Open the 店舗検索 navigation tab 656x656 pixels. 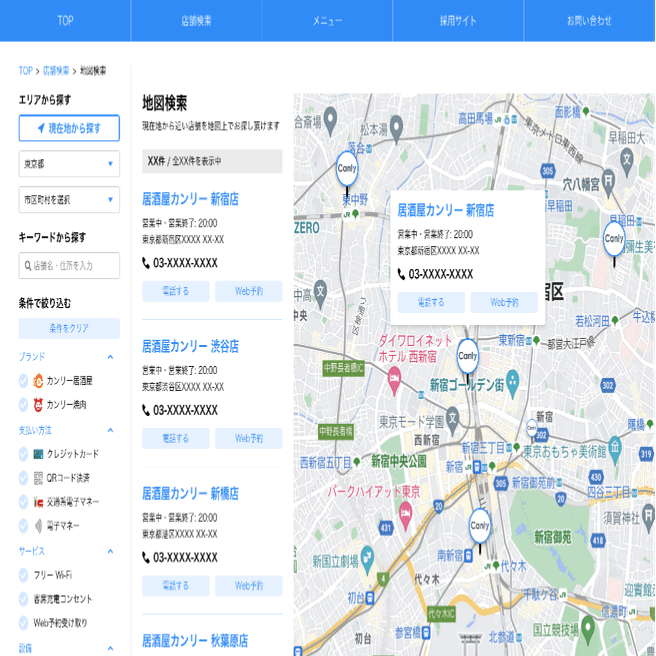[196, 20]
